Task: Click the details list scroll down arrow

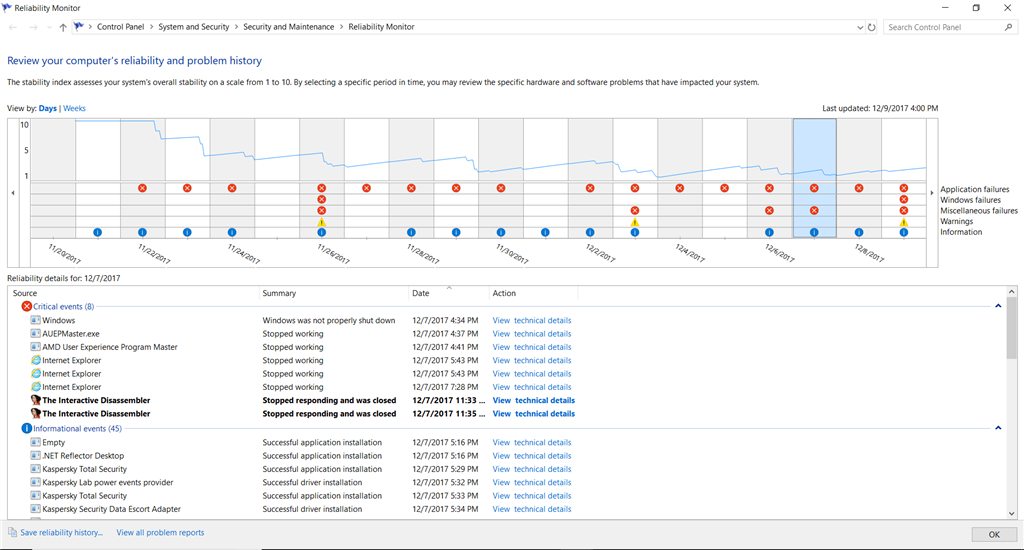Action: [x=1012, y=513]
